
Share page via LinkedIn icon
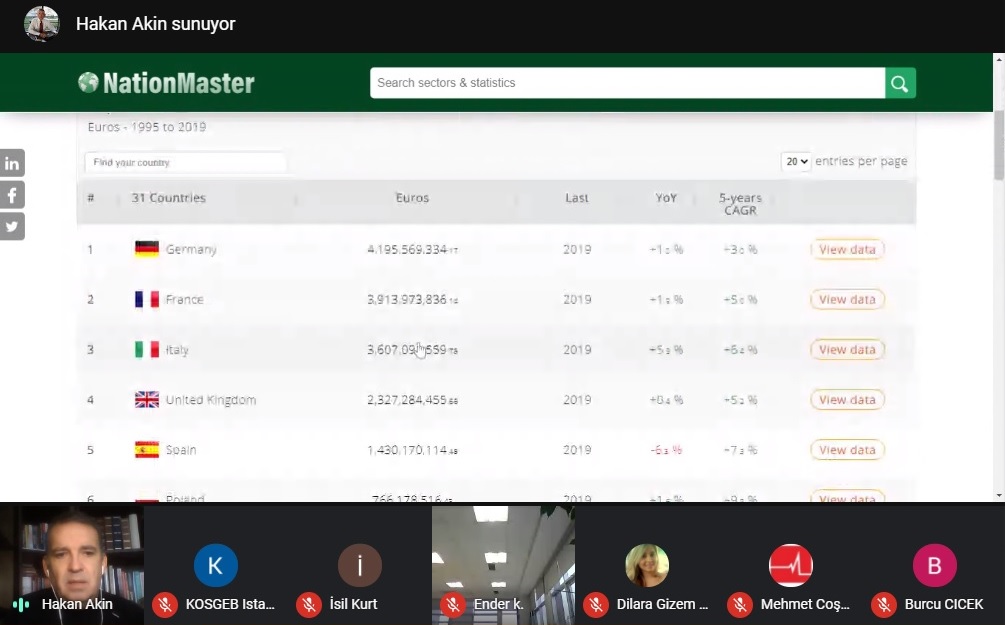[12, 163]
